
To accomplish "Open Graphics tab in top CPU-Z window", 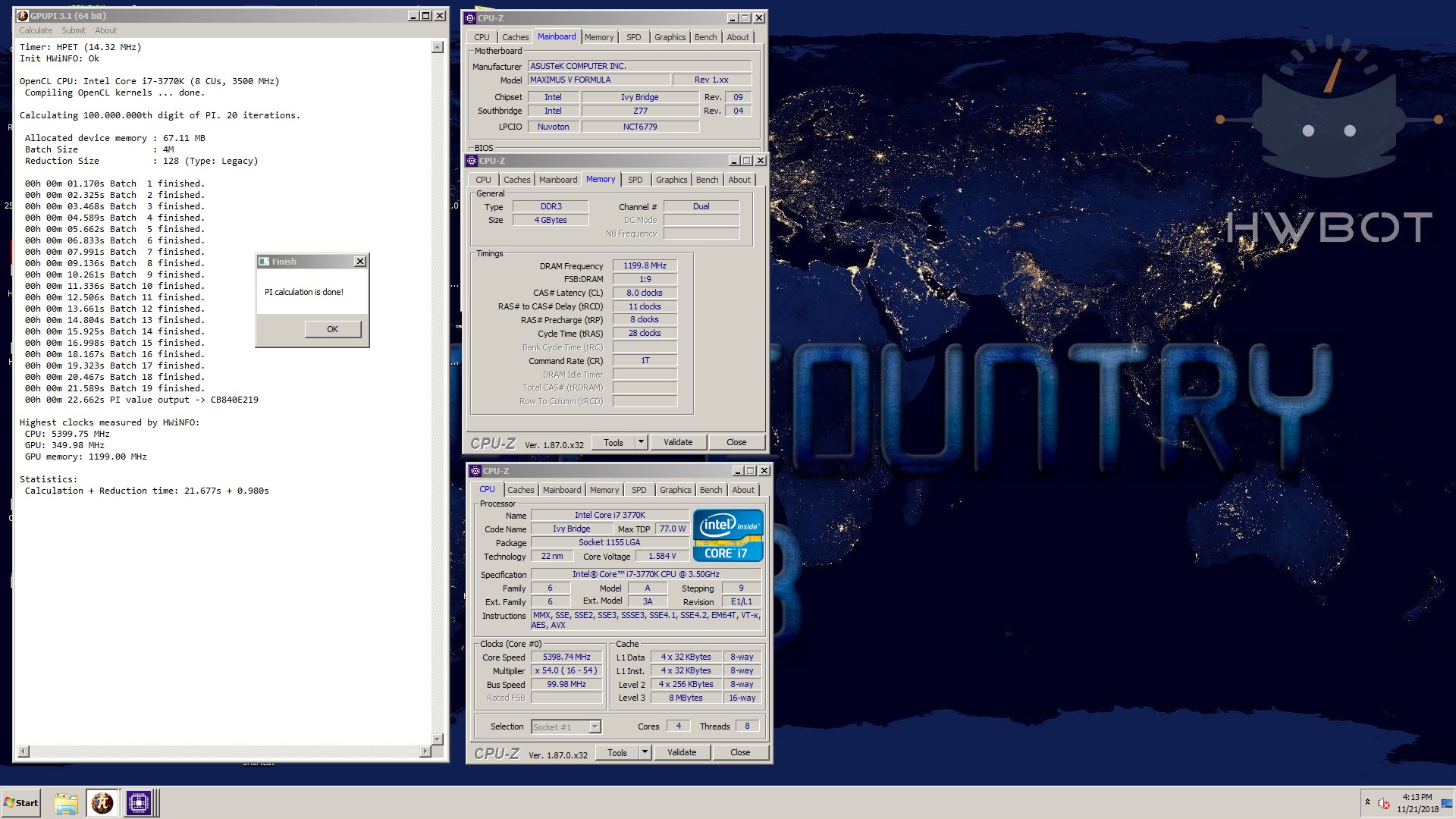I will click(670, 37).
